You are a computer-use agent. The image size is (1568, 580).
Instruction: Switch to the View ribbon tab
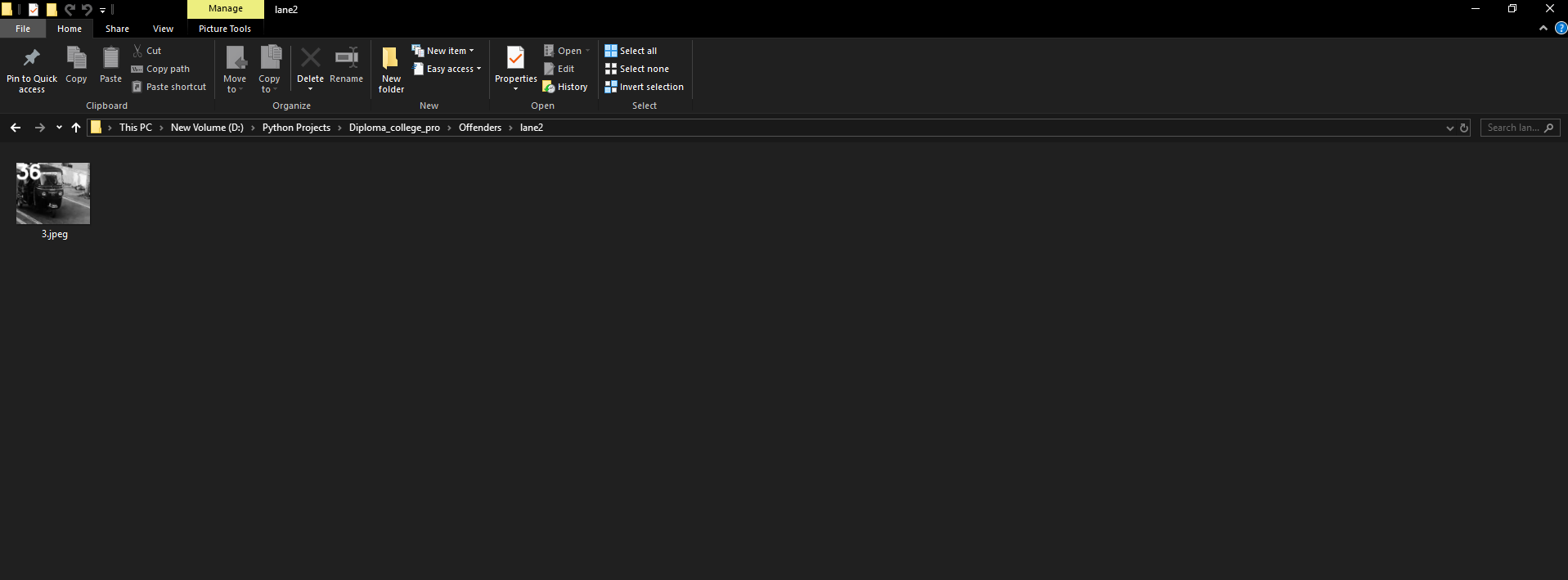point(163,29)
